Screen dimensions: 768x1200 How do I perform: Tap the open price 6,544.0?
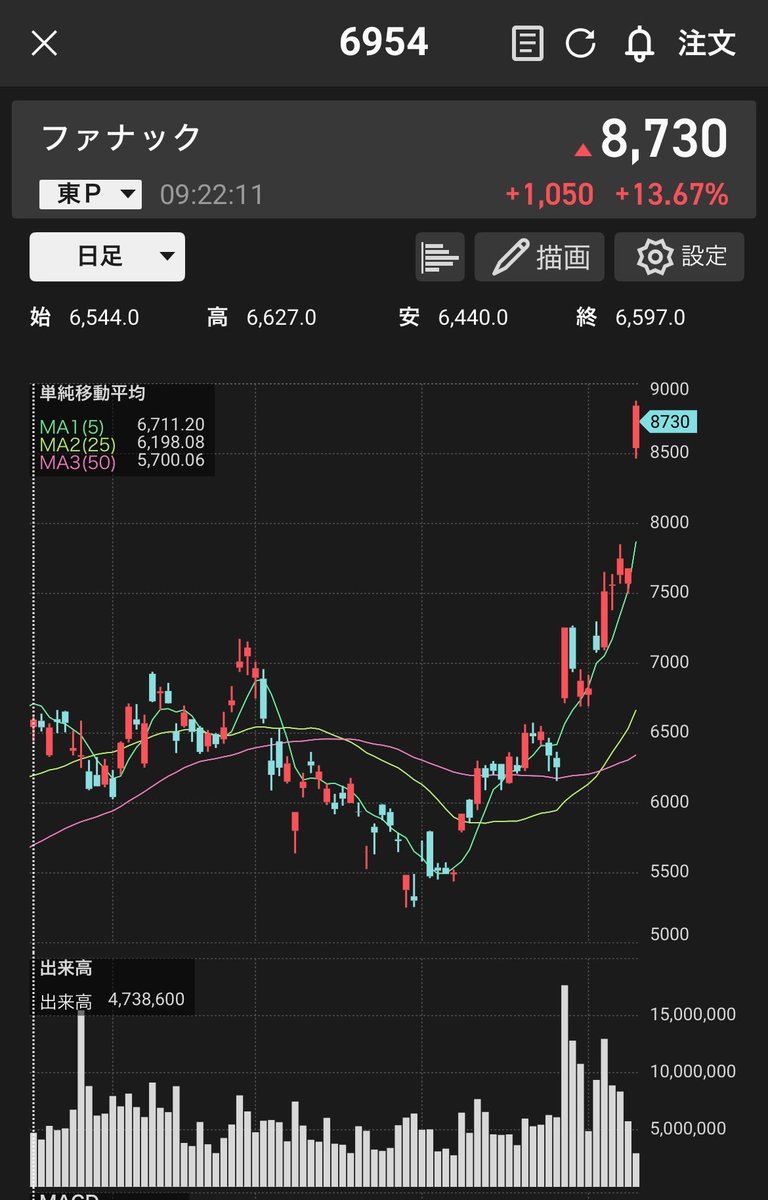[104, 318]
